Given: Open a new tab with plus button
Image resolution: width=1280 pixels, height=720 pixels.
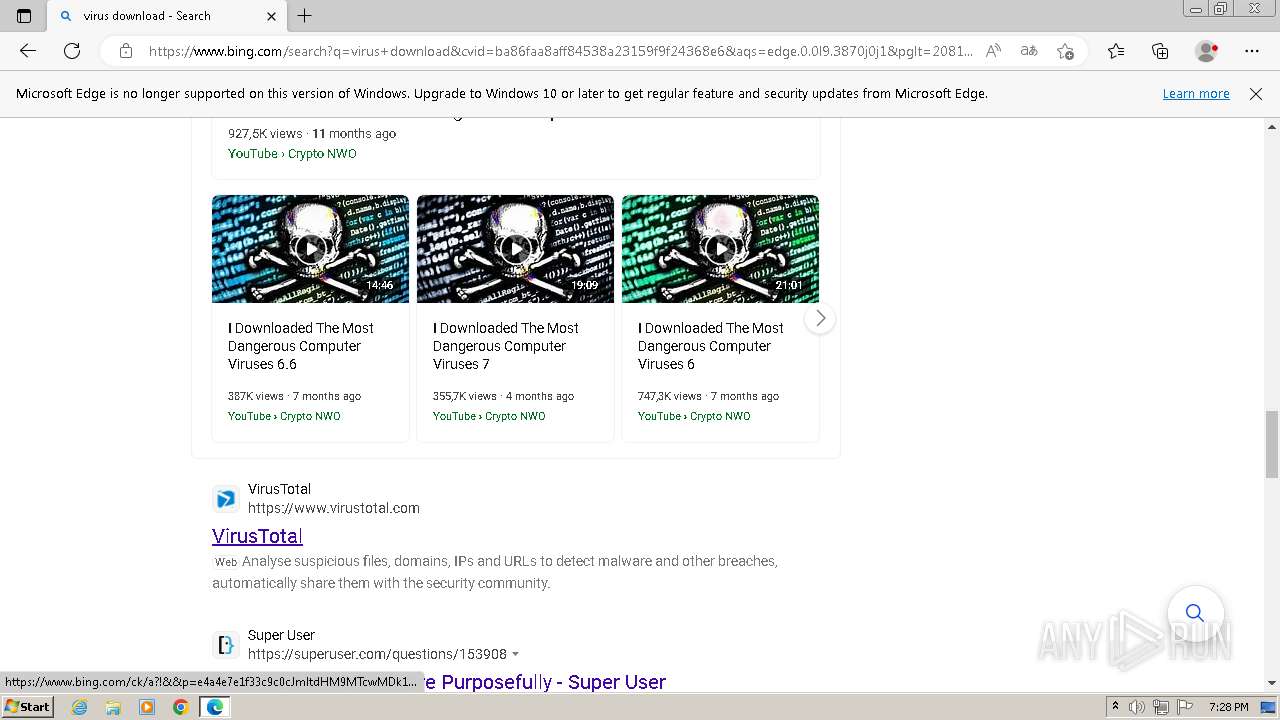Looking at the screenshot, I should 305,16.
